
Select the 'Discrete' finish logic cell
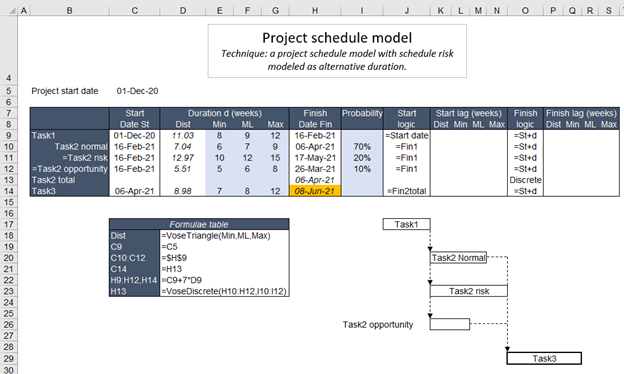coord(525,180)
